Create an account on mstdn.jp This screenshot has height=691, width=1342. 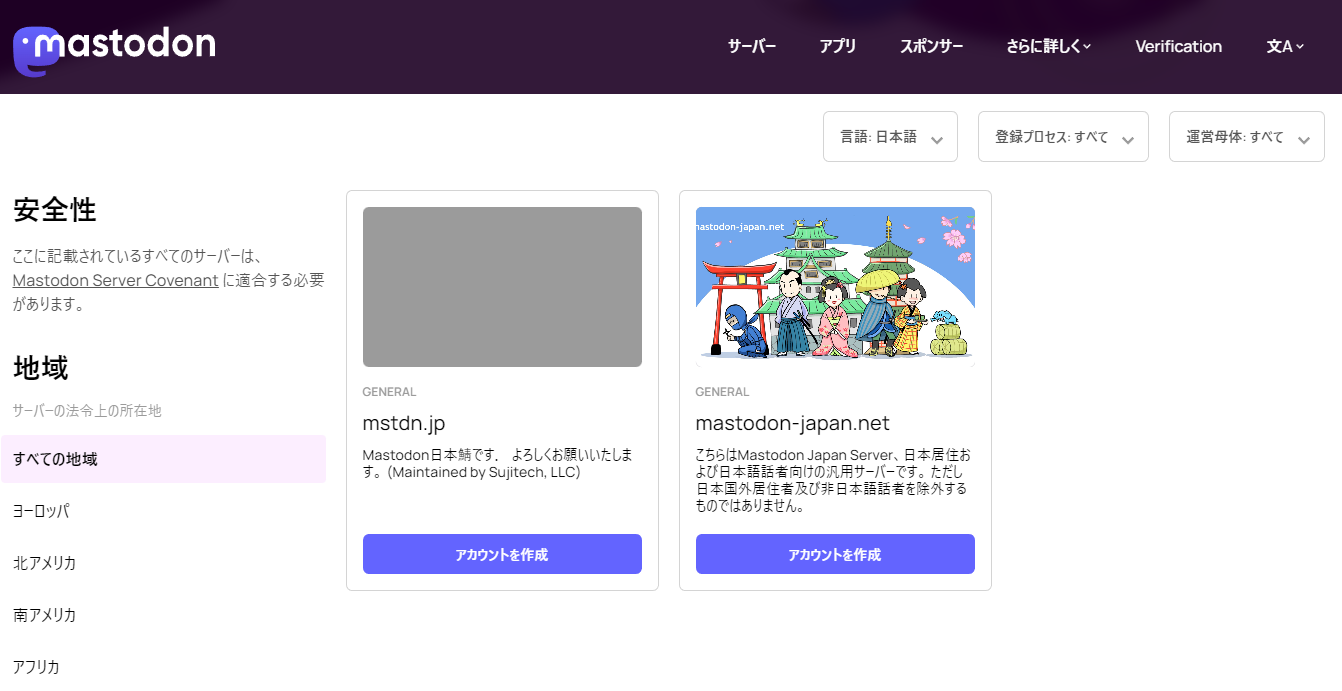pyautogui.click(x=502, y=554)
